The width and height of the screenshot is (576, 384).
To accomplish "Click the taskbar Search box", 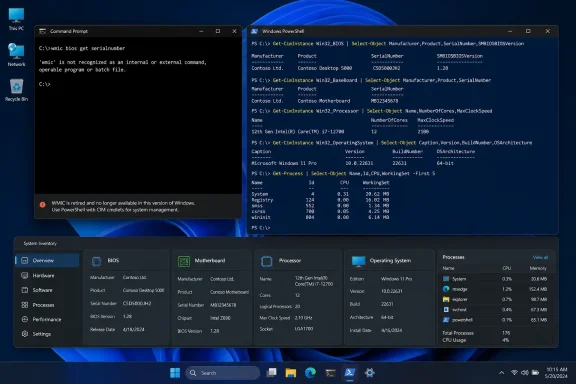I will 223,373.
